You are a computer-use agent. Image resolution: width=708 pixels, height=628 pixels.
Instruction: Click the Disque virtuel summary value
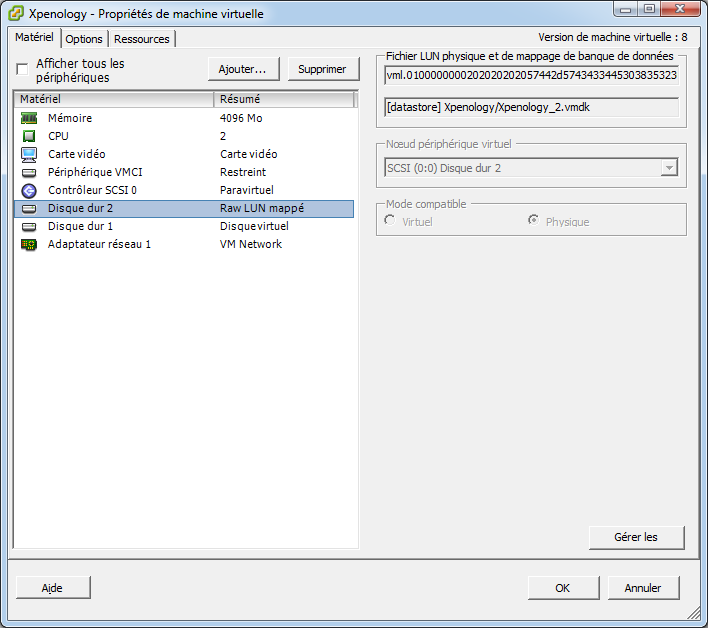click(x=254, y=227)
